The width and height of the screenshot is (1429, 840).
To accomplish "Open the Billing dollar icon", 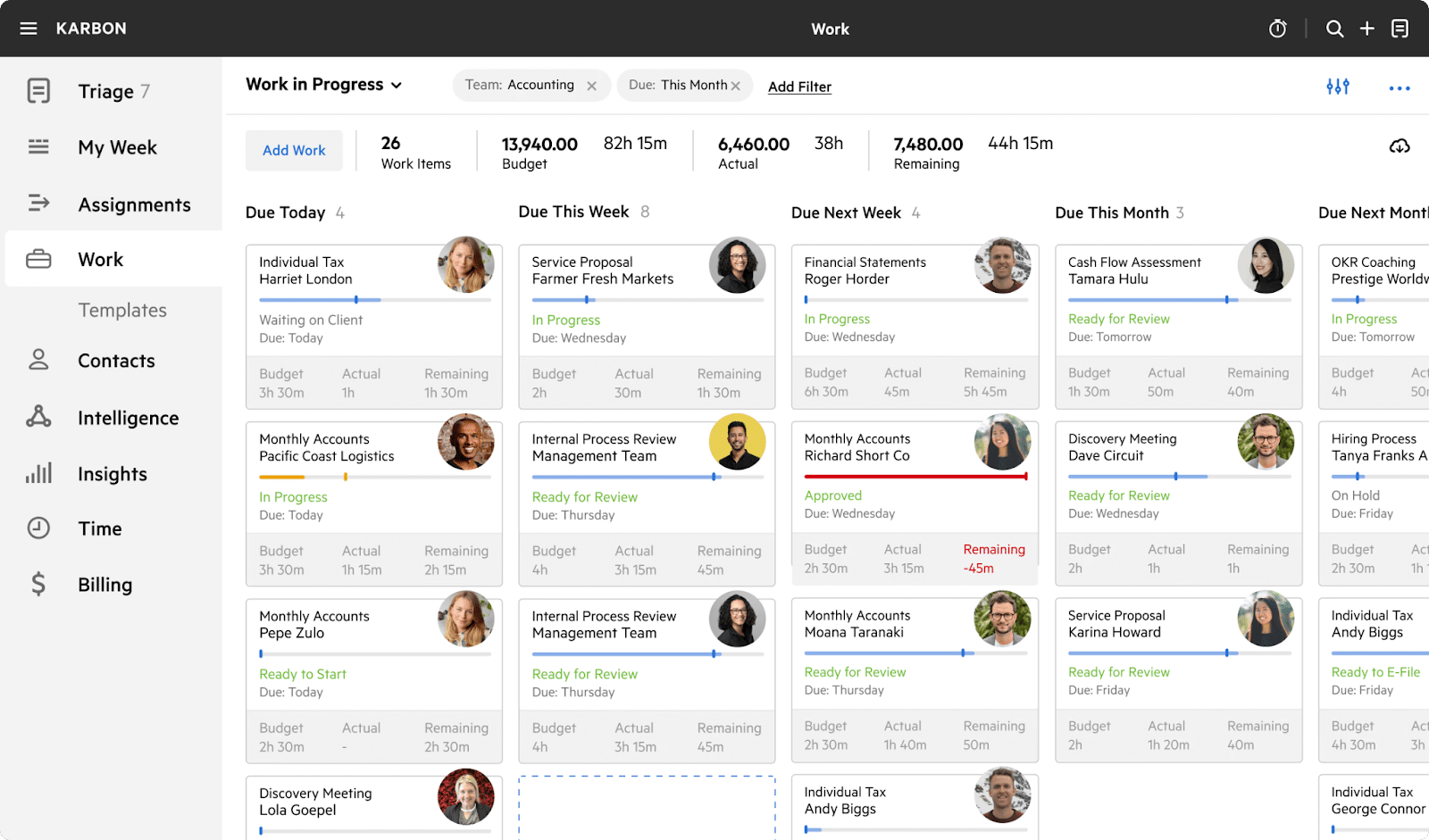I will (x=38, y=584).
